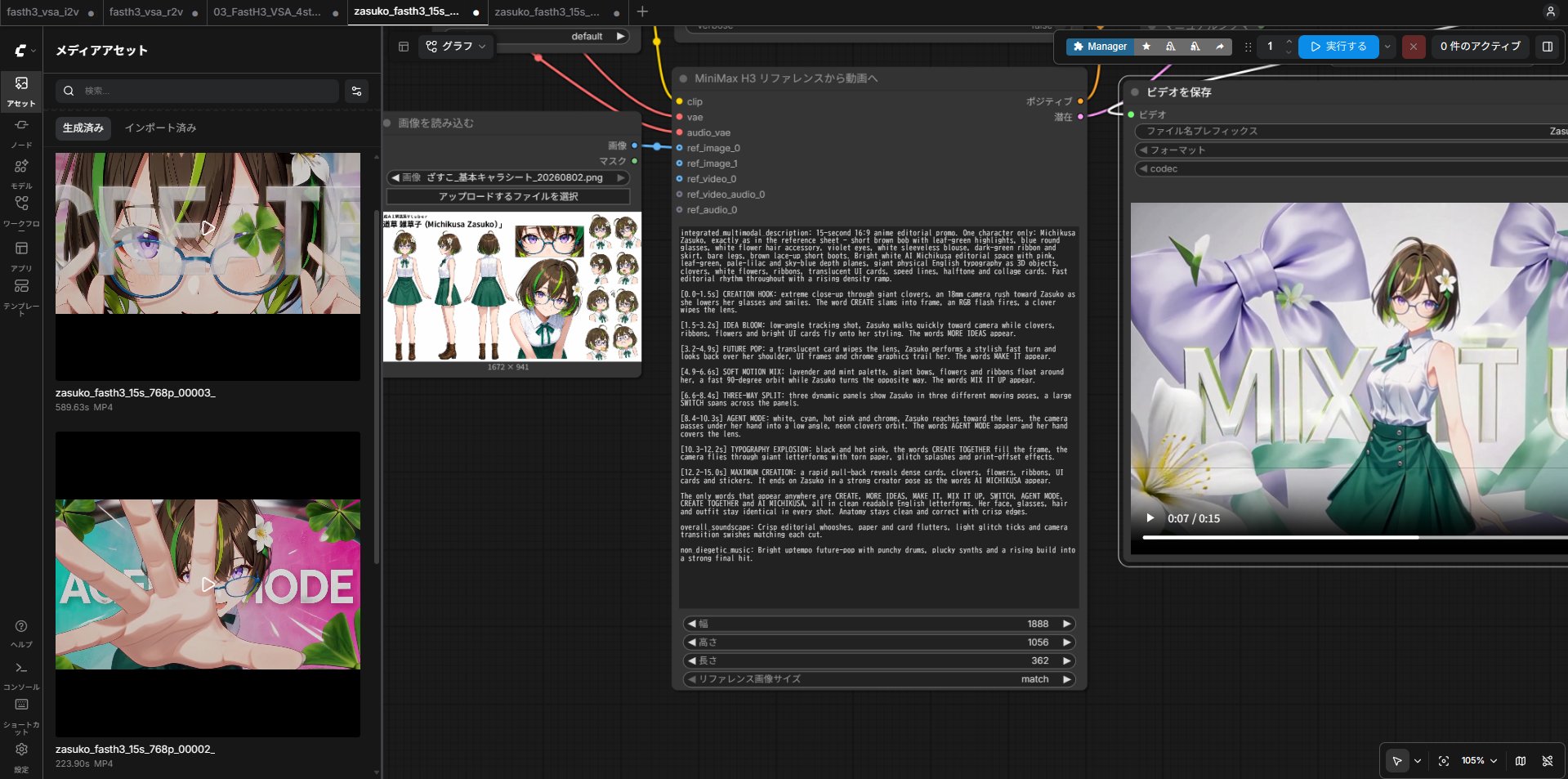Toggle the right side panel icon
The image size is (1568, 779).
[x=1548, y=47]
